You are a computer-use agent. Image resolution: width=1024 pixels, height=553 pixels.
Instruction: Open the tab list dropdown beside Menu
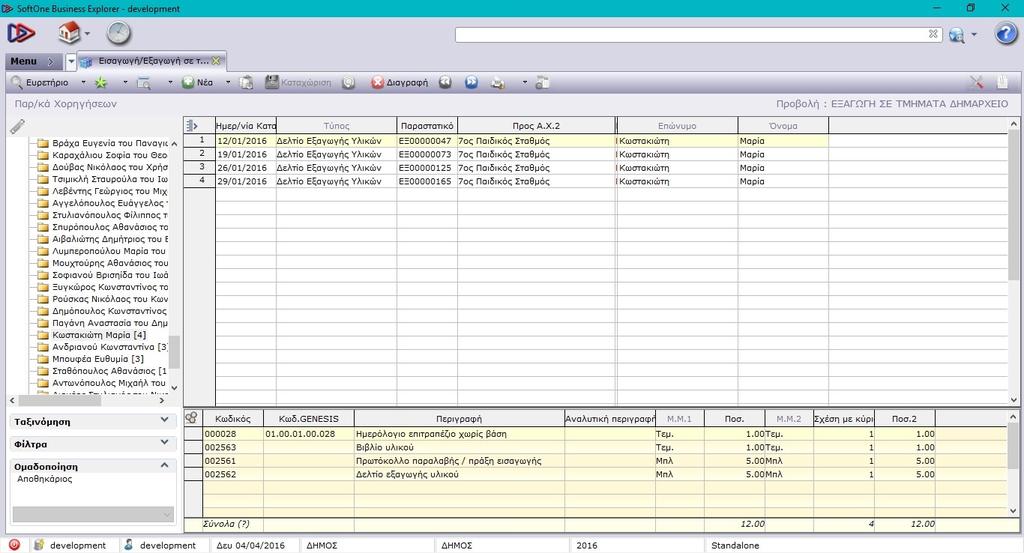pyautogui.click(x=71, y=61)
